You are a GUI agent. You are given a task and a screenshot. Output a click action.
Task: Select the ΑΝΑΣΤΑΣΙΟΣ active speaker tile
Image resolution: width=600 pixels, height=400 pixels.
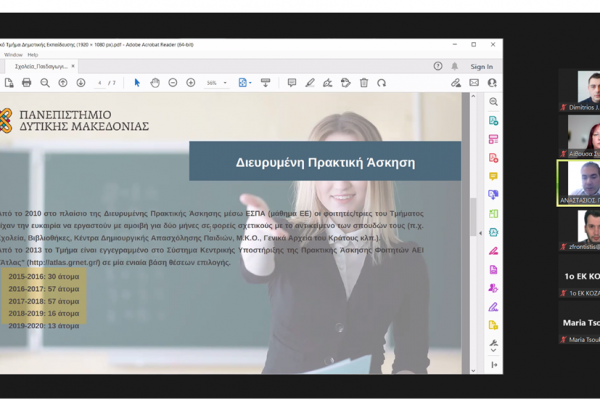coord(579,183)
